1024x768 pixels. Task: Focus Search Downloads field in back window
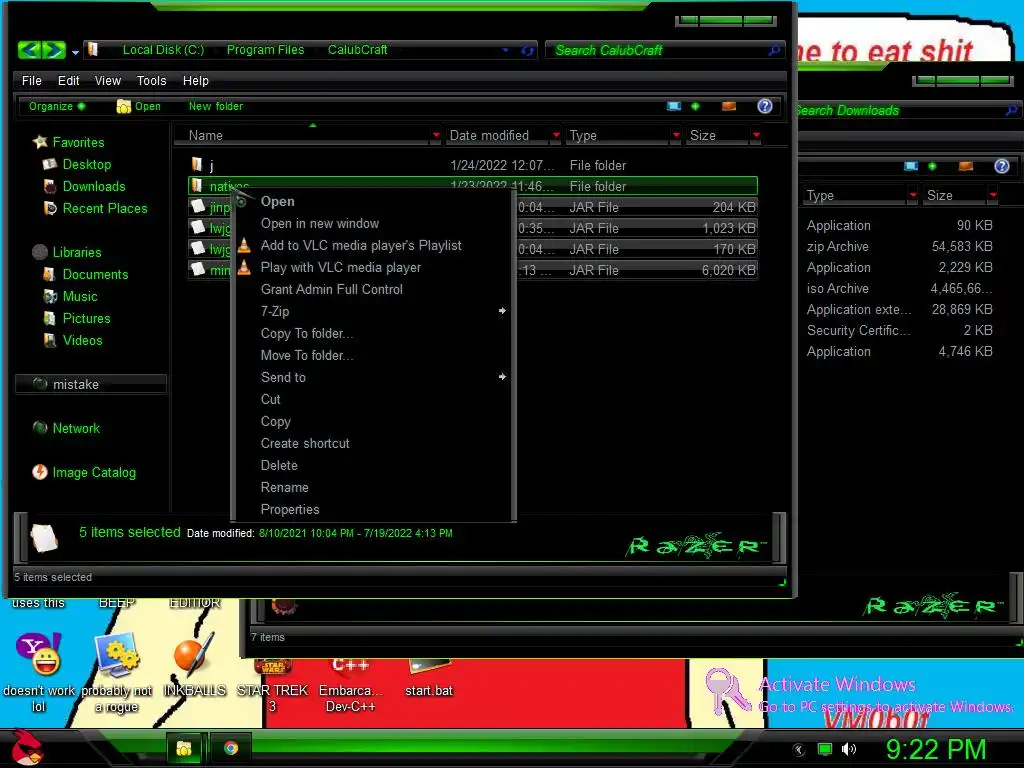click(901, 110)
